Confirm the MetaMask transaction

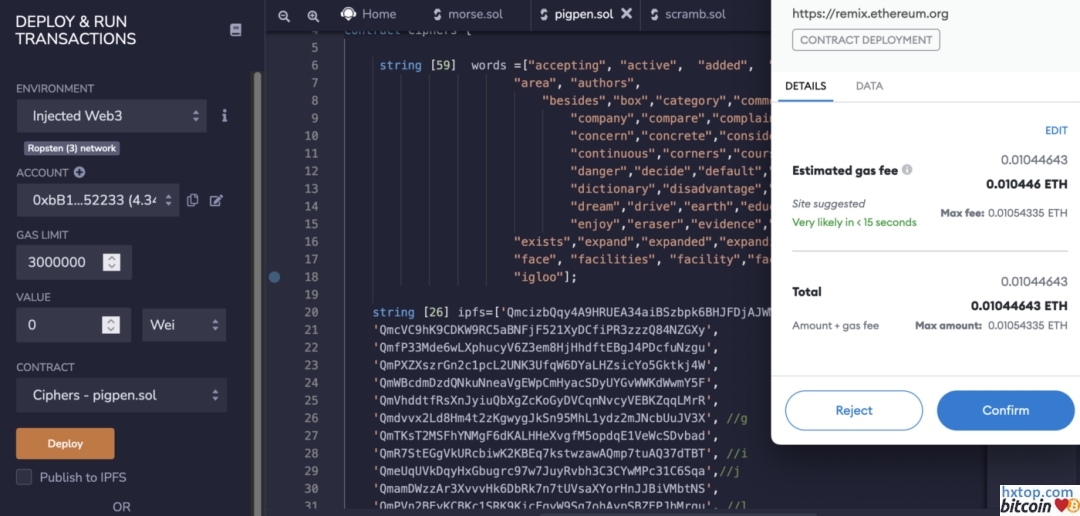(1005, 410)
